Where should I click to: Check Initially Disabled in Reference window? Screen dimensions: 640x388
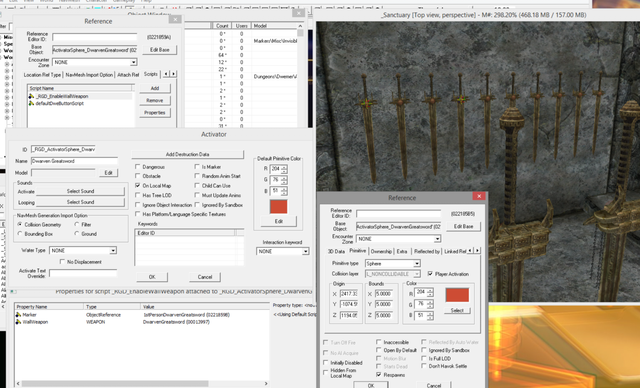coord(326,363)
